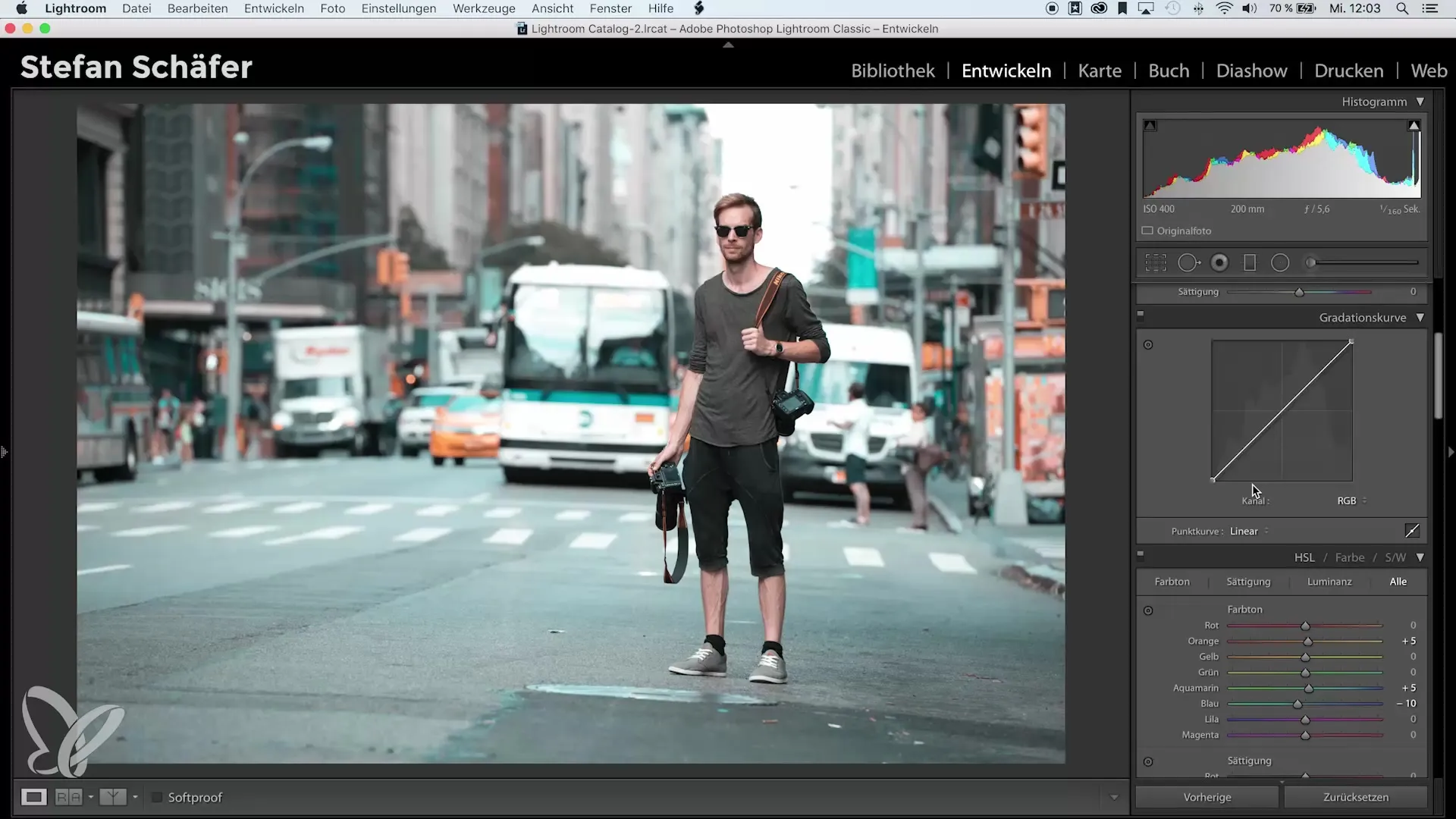This screenshot has width=1456, height=819.
Task: Show the left panel group
Action: 4,452
